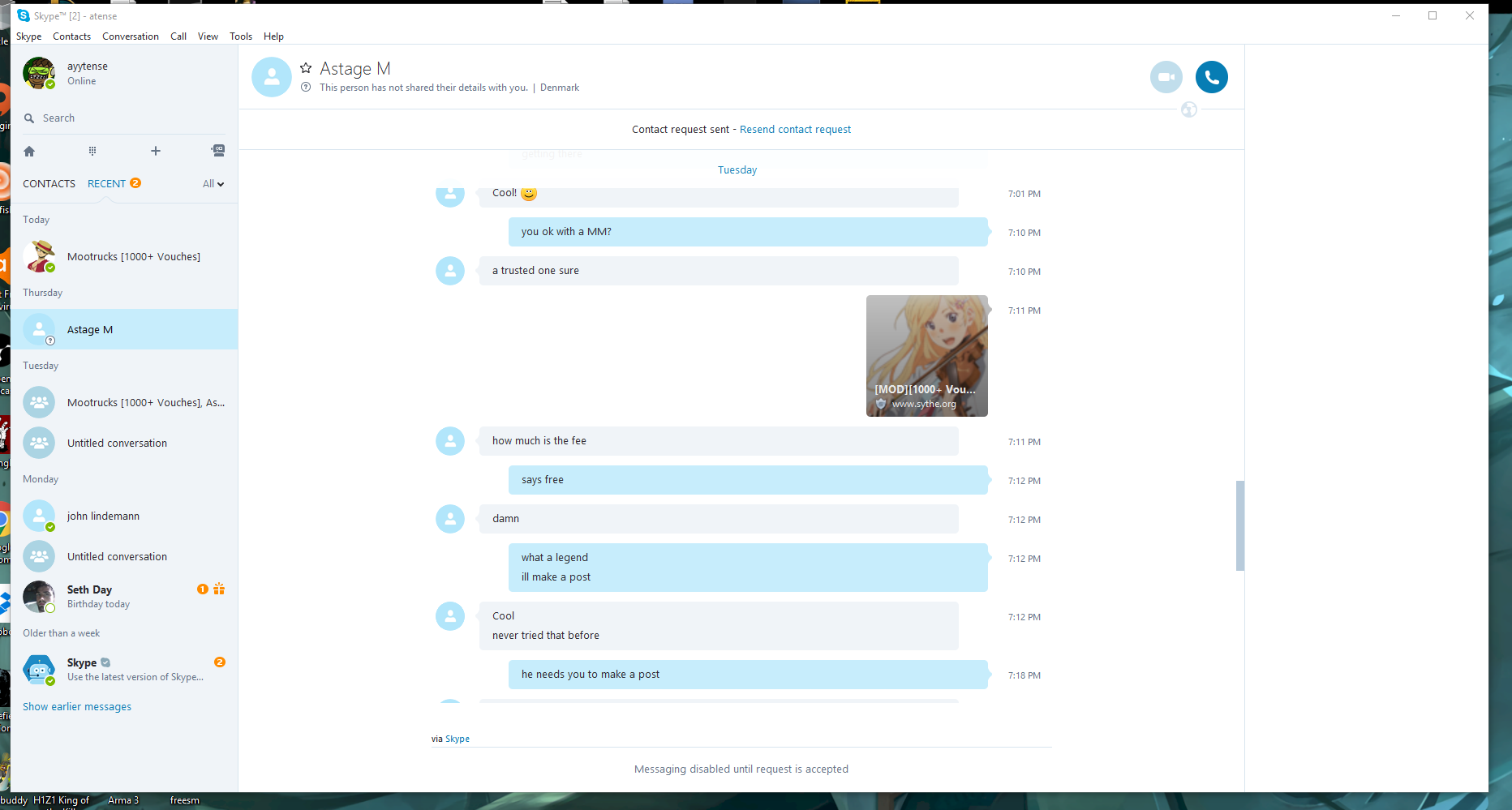Click the search magnifier icon
The width and height of the screenshot is (1512, 810).
pyautogui.click(x=29, y=118)
